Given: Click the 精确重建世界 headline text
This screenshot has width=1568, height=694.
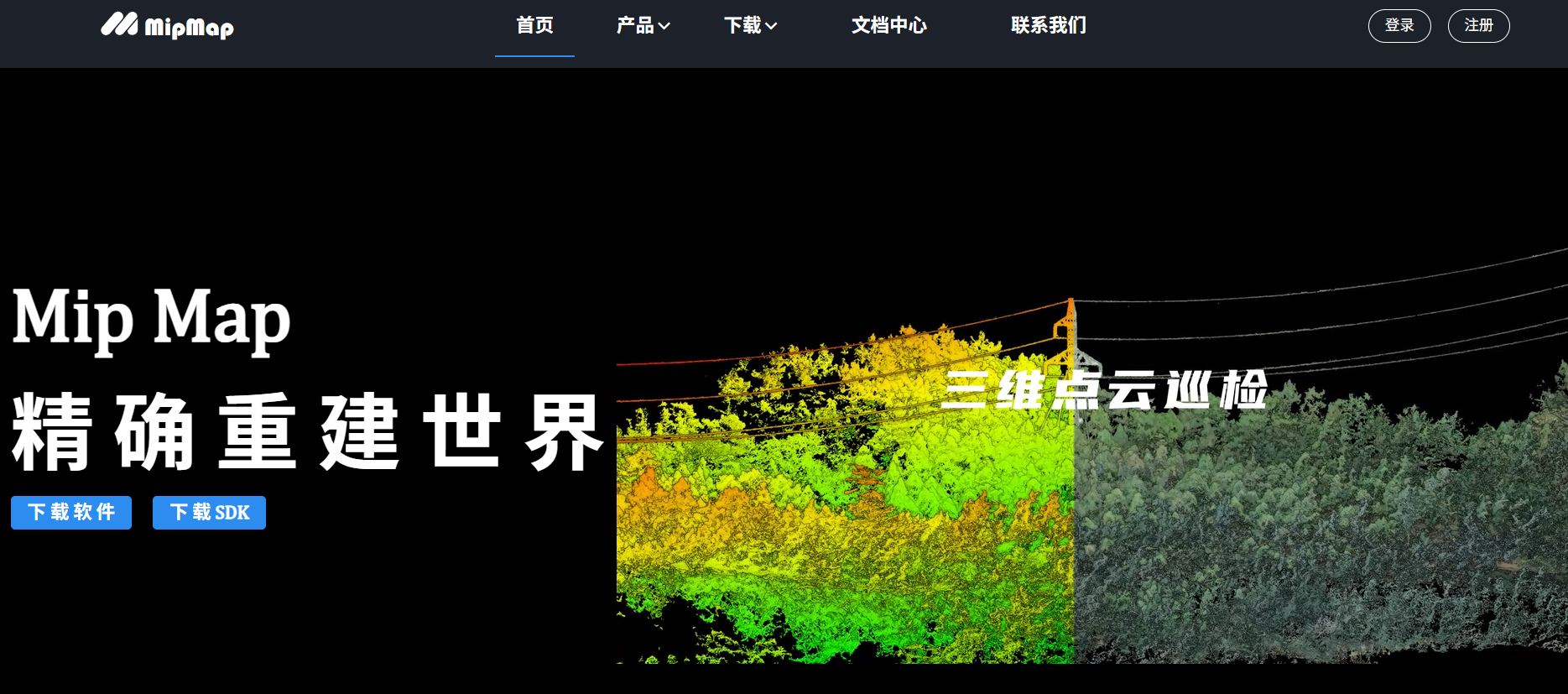Looking at the screenshot, I should (307, 432).
